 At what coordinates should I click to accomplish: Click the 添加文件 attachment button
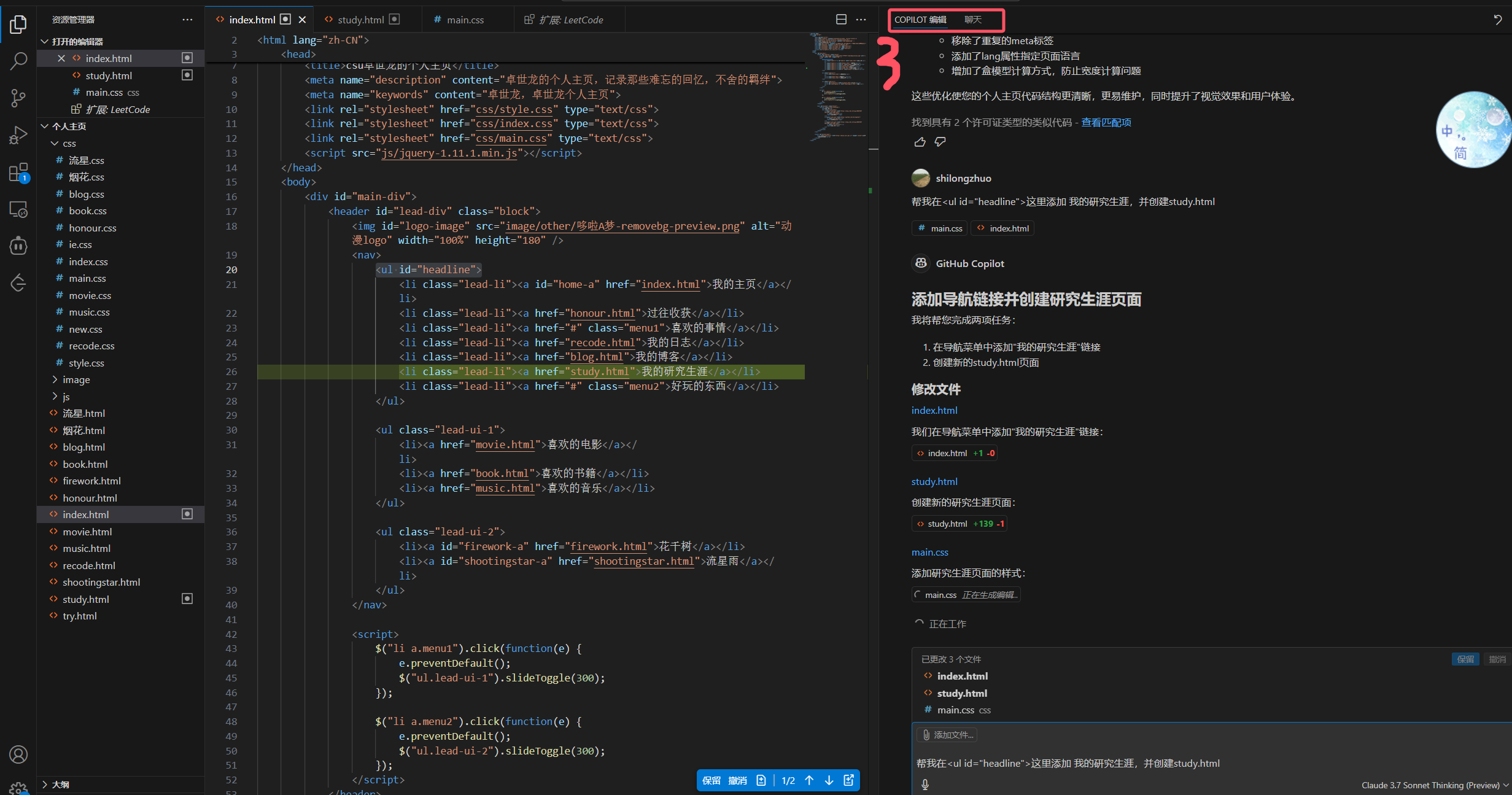pyautogui.click(x=947, y=735)
